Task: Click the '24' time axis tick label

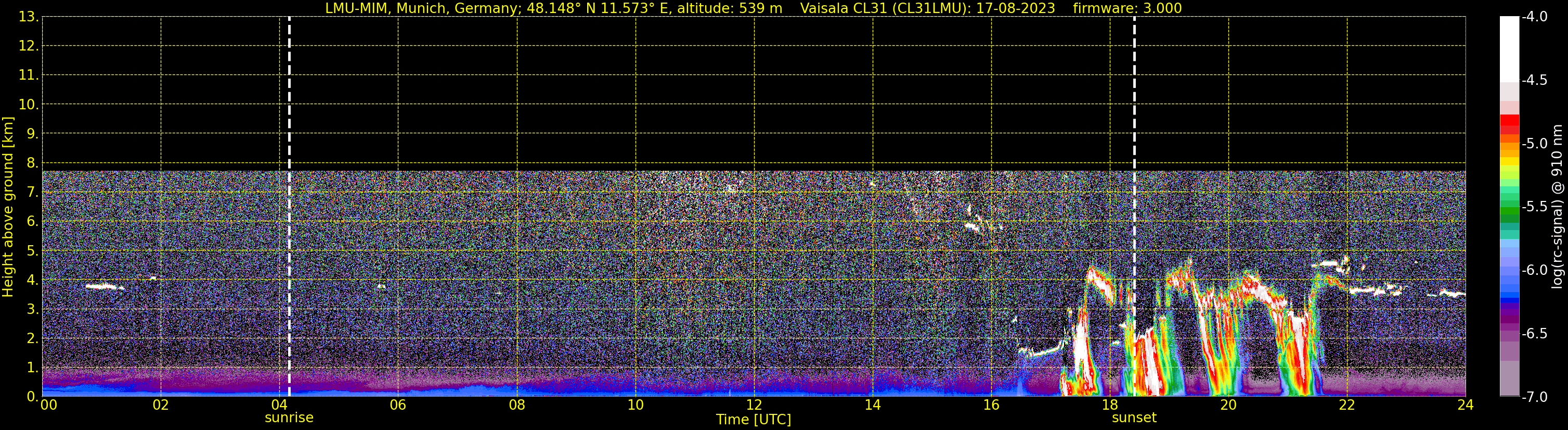Action: [x=1466, y=405]
